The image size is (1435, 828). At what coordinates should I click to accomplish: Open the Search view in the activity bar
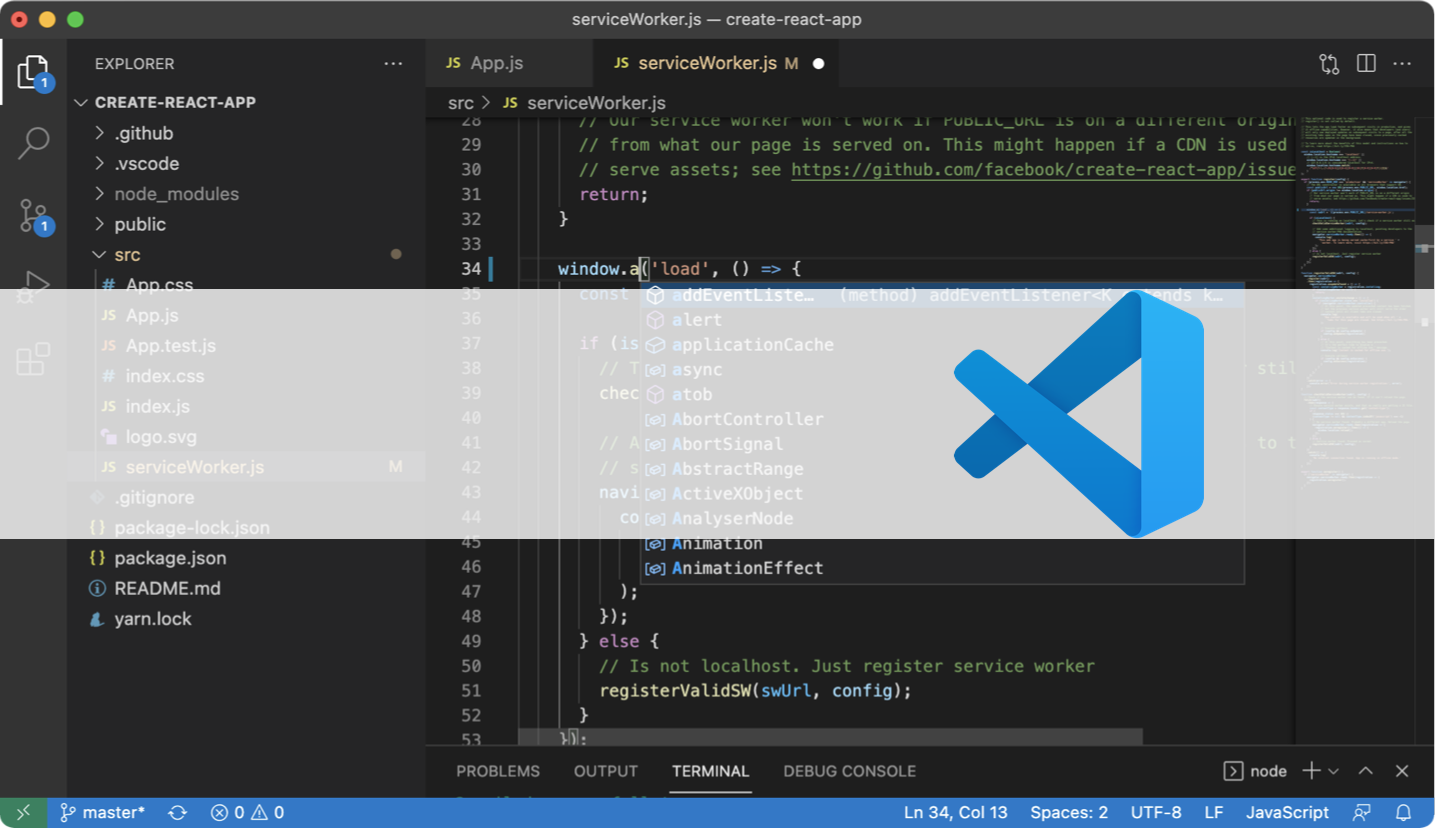33,143
